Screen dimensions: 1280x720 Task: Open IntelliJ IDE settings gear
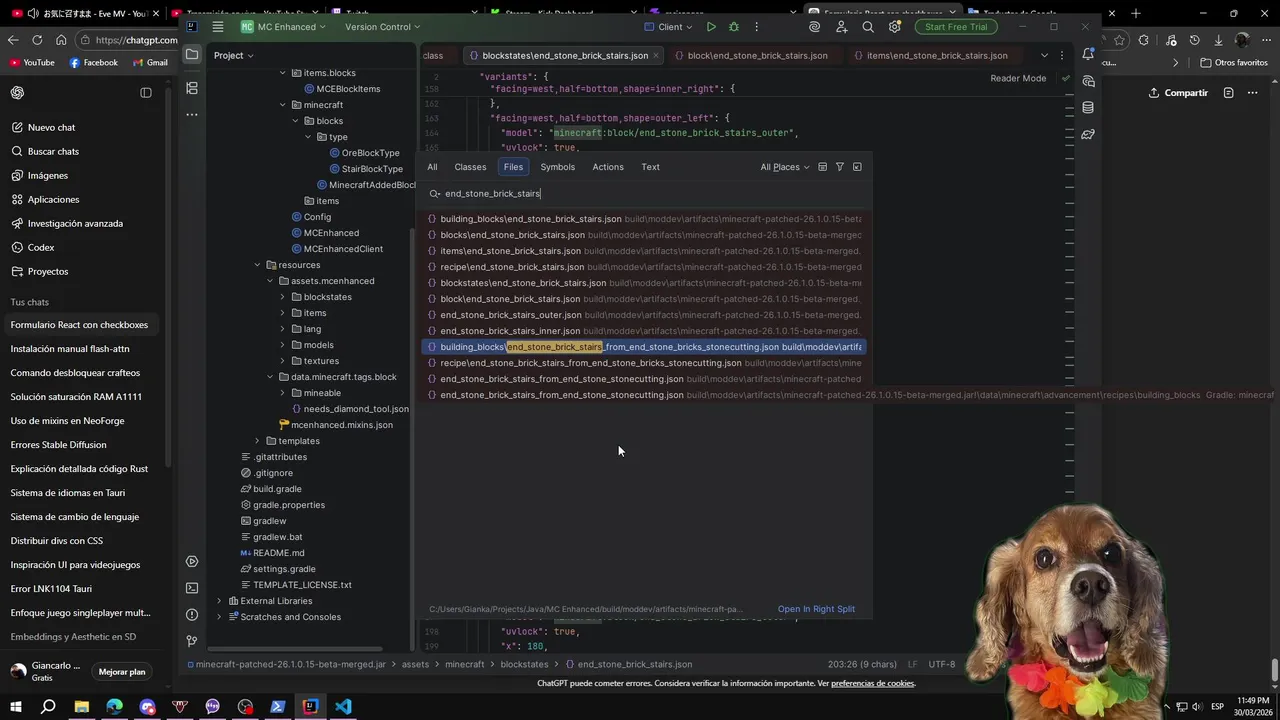point(895,27)
